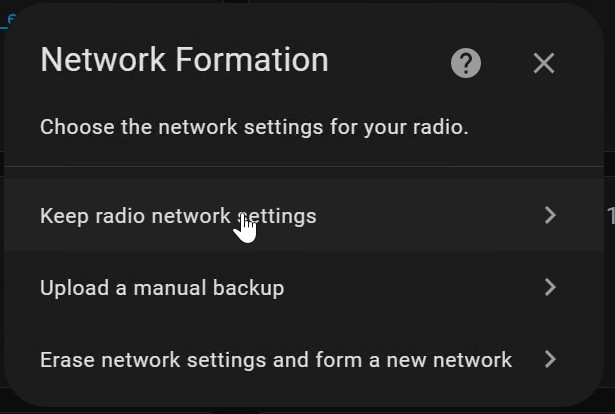615x414 pixels.
Task: Click arrow icon beside Upload a manual backup
Action: point(549,287)
